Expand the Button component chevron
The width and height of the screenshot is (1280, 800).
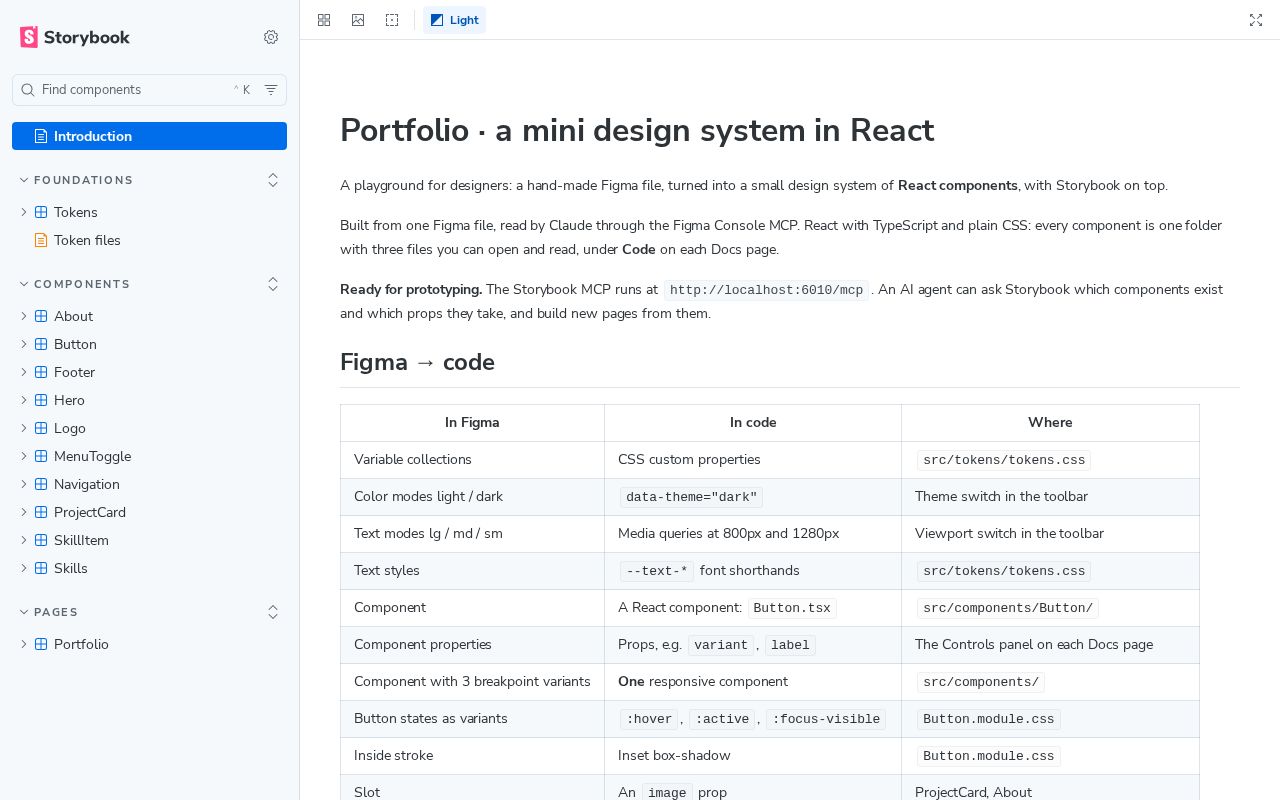tap(24, 344)
